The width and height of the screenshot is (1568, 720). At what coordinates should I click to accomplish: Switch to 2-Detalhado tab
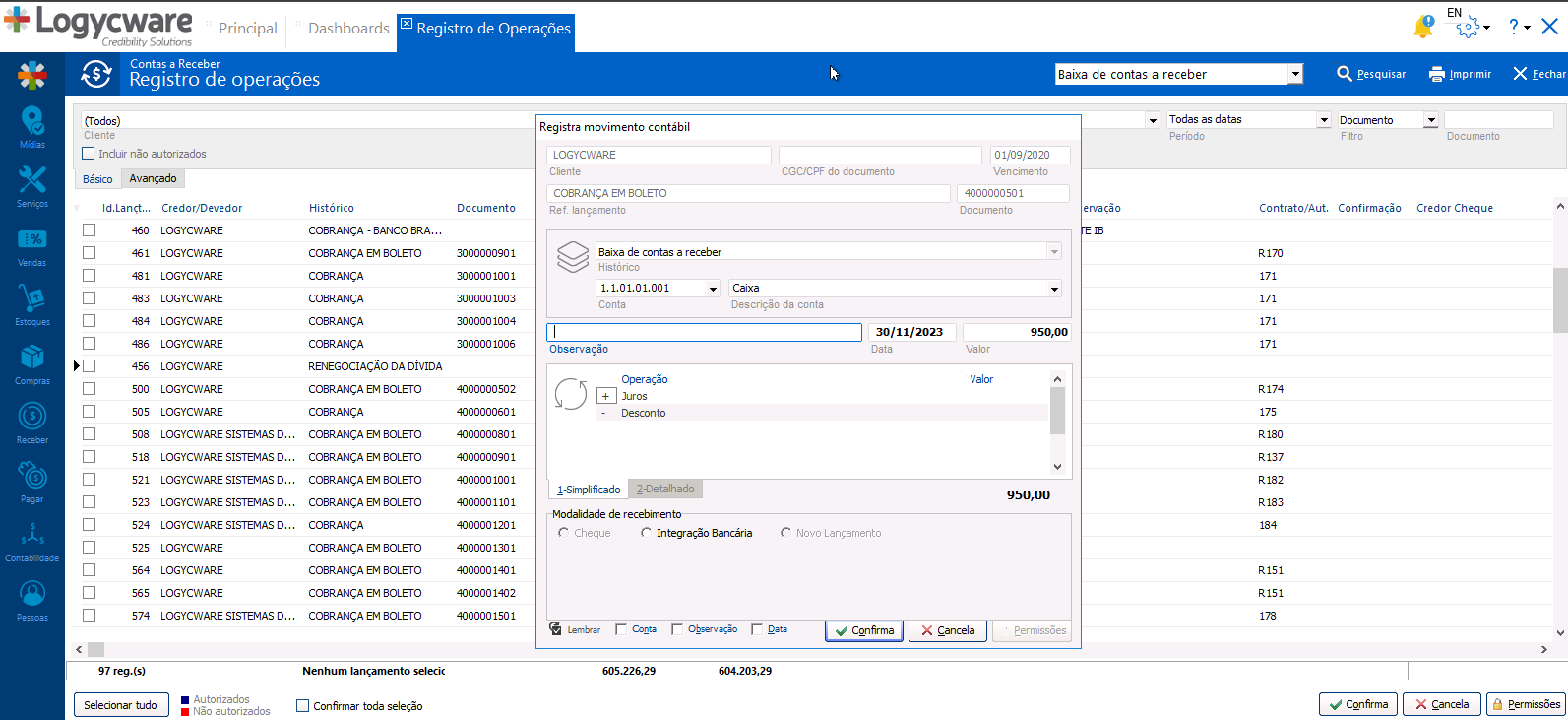coord(665,489)
